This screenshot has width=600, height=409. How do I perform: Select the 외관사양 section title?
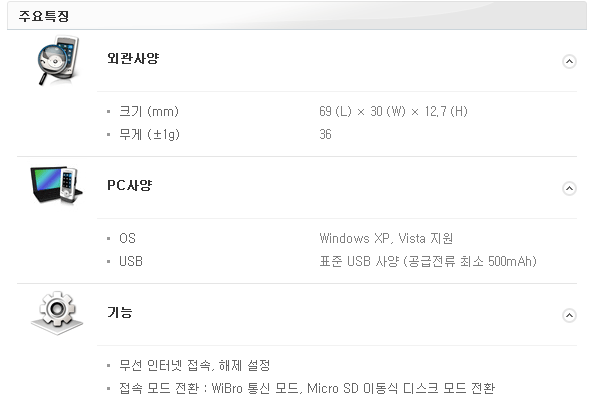133,58
